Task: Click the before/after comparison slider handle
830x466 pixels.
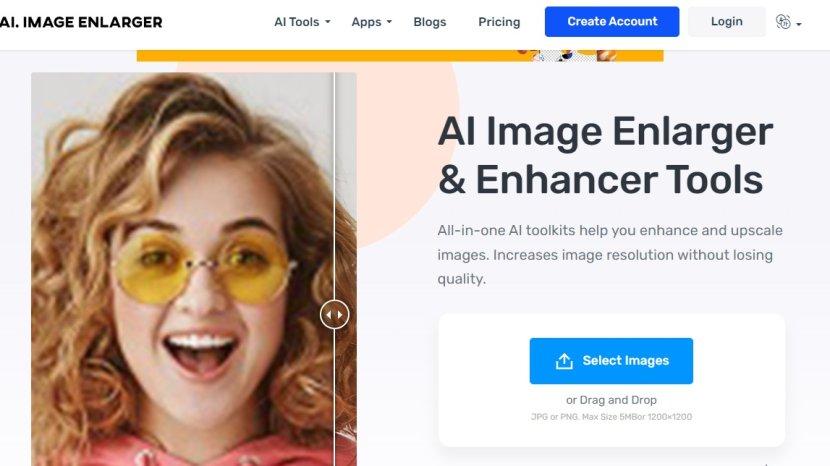Action: pyautogui.click(x=334, y=315)
